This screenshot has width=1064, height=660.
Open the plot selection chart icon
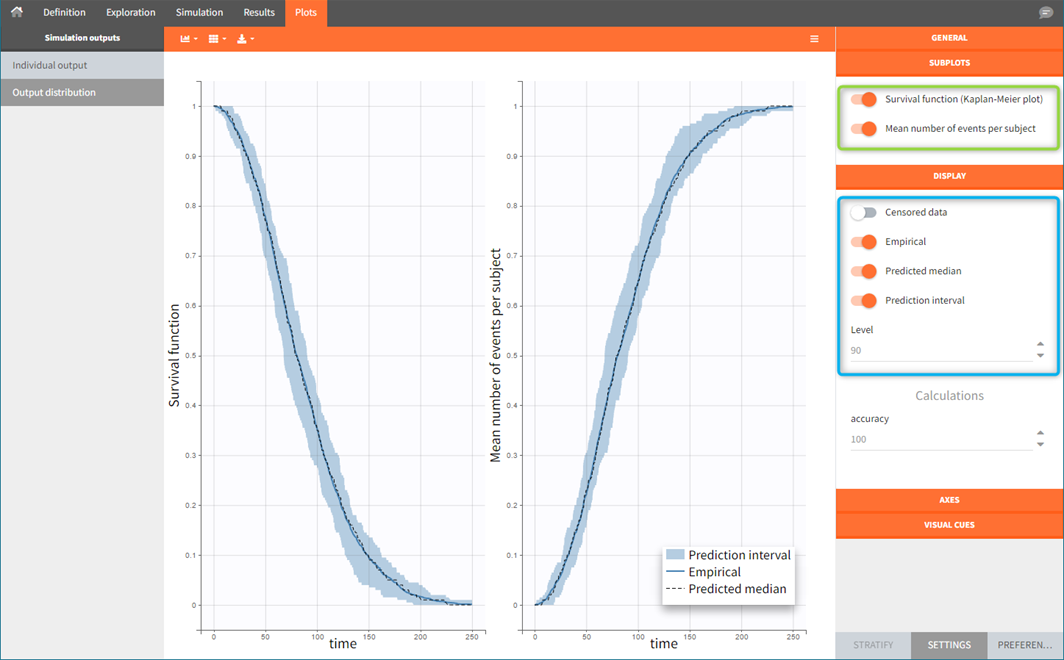pos(187,39)
